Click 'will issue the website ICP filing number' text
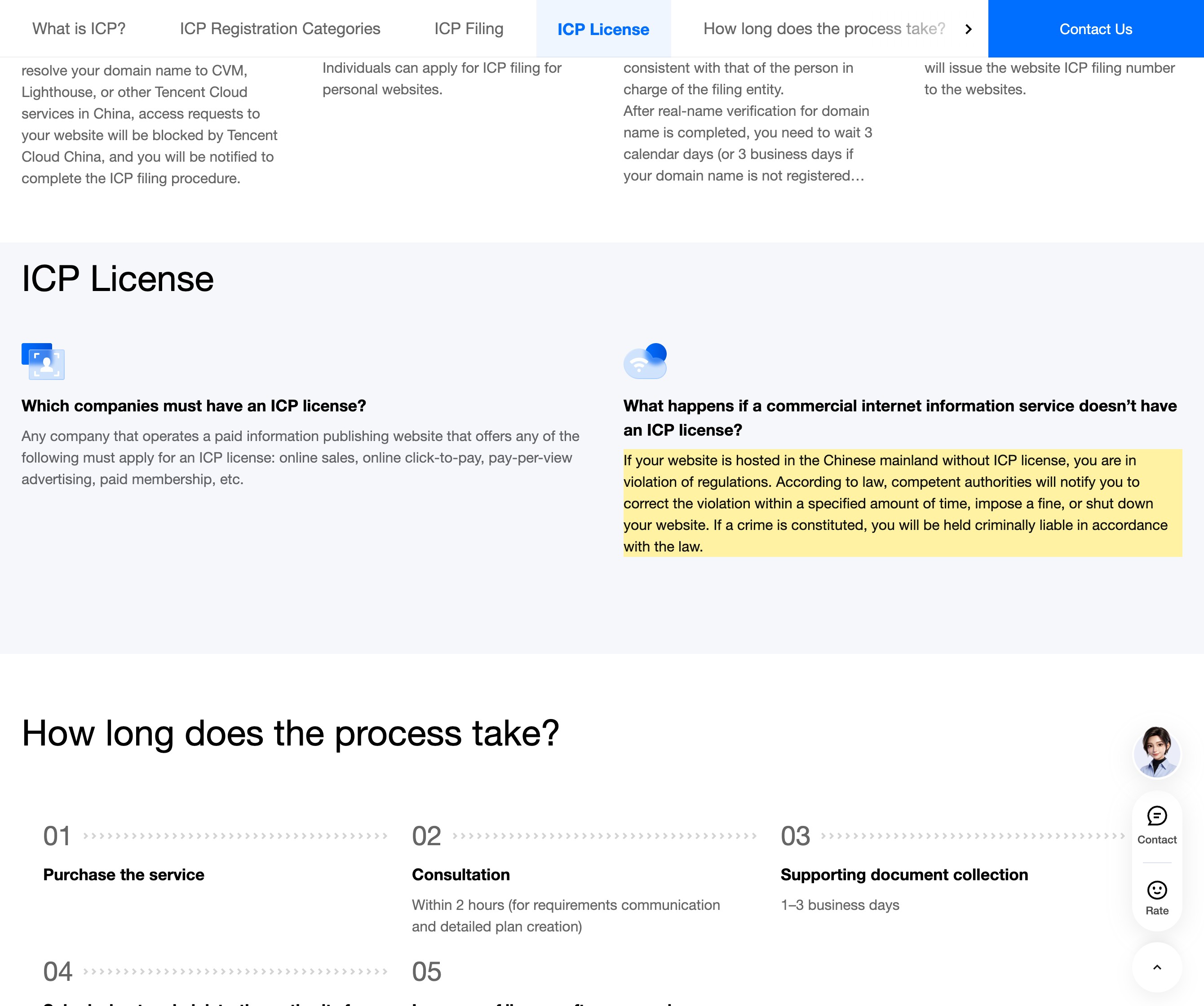Image resolution: width=1204 pixels, height=1006 pixels. point(1049,79)
